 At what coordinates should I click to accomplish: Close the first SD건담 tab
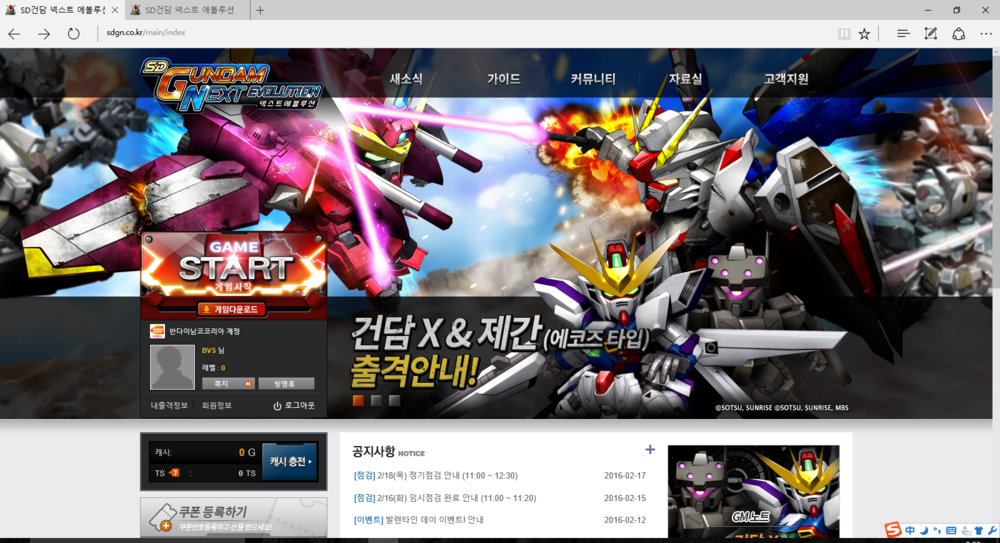115,10
